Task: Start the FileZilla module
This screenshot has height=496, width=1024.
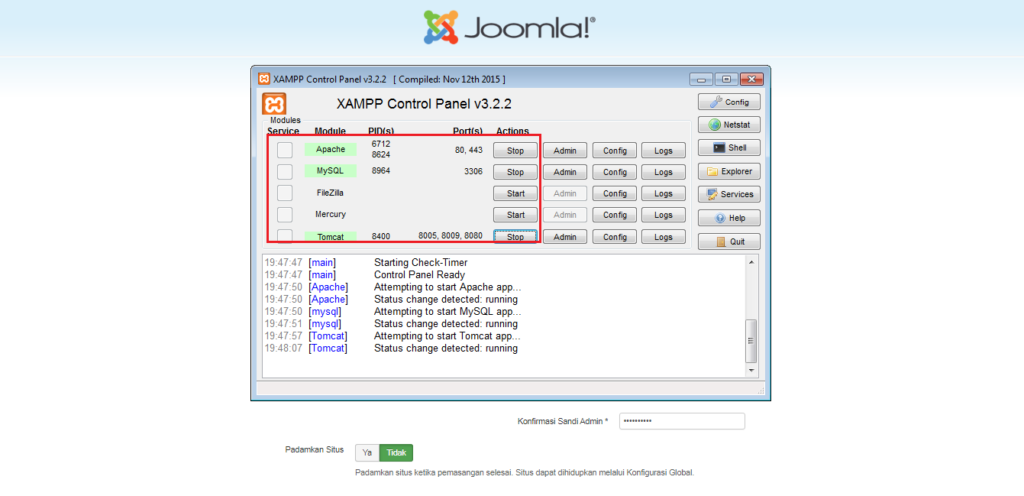Action: coord(515,194)
